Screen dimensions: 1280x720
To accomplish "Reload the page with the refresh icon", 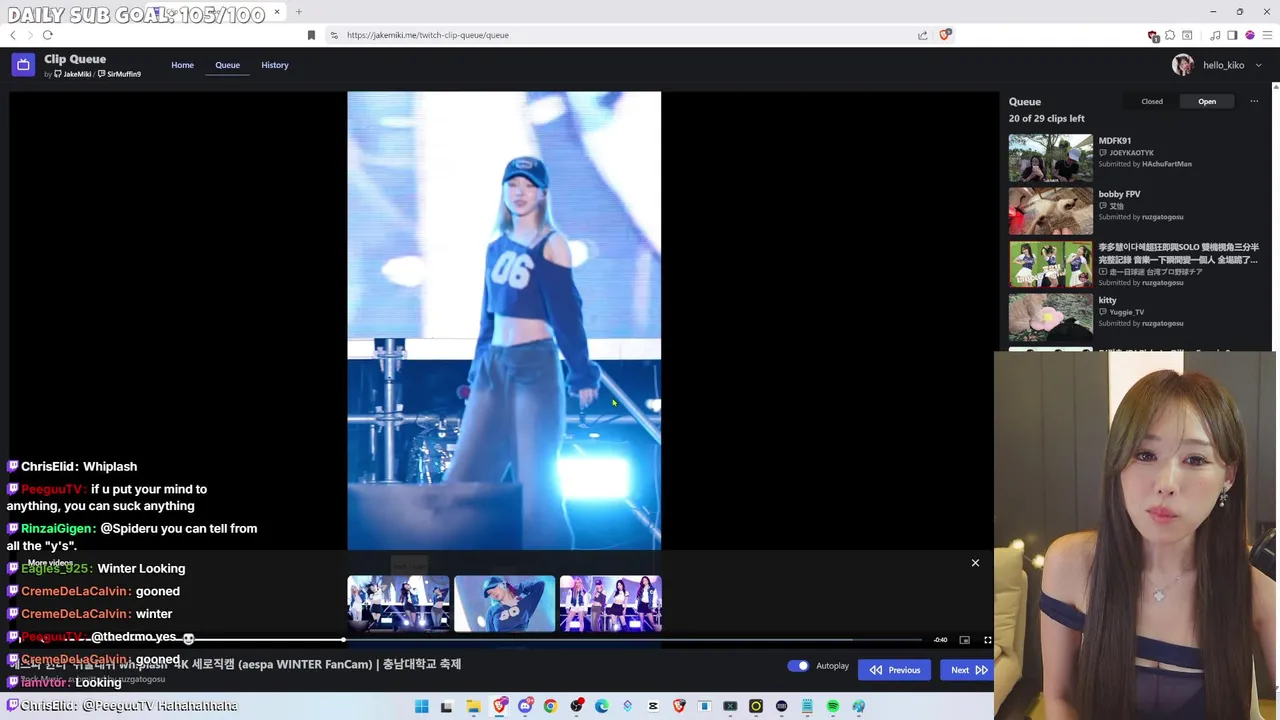I will click(47, 35).
